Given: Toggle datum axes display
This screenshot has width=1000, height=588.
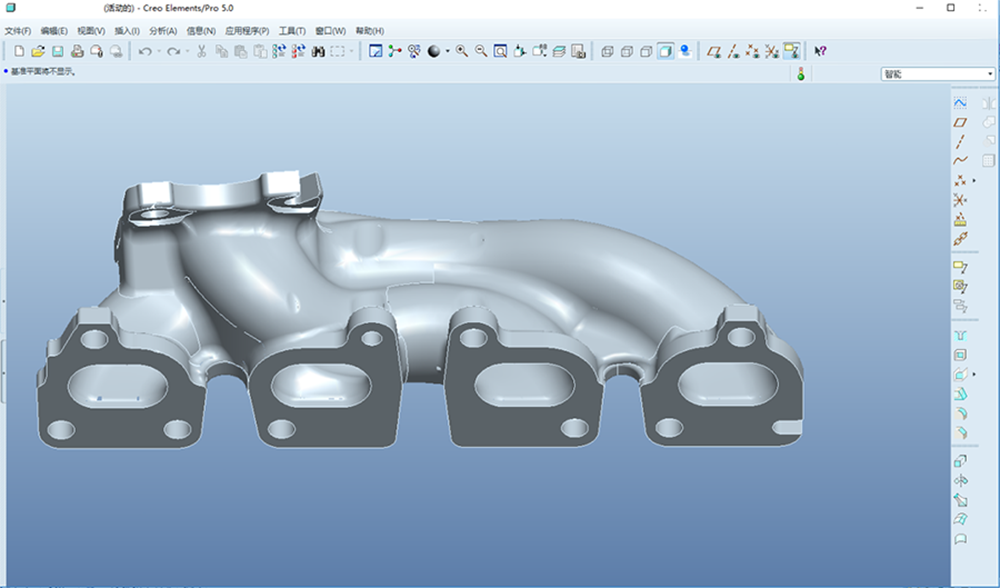Looking at the screenshot, I should tap(733, 51).
